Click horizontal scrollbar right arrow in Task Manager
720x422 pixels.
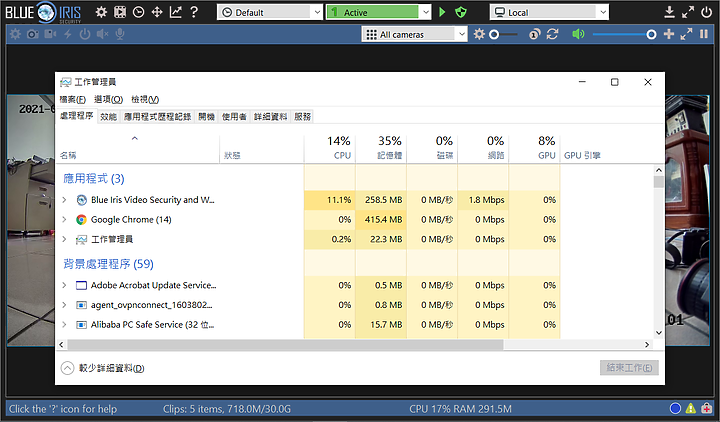[647, 344]
